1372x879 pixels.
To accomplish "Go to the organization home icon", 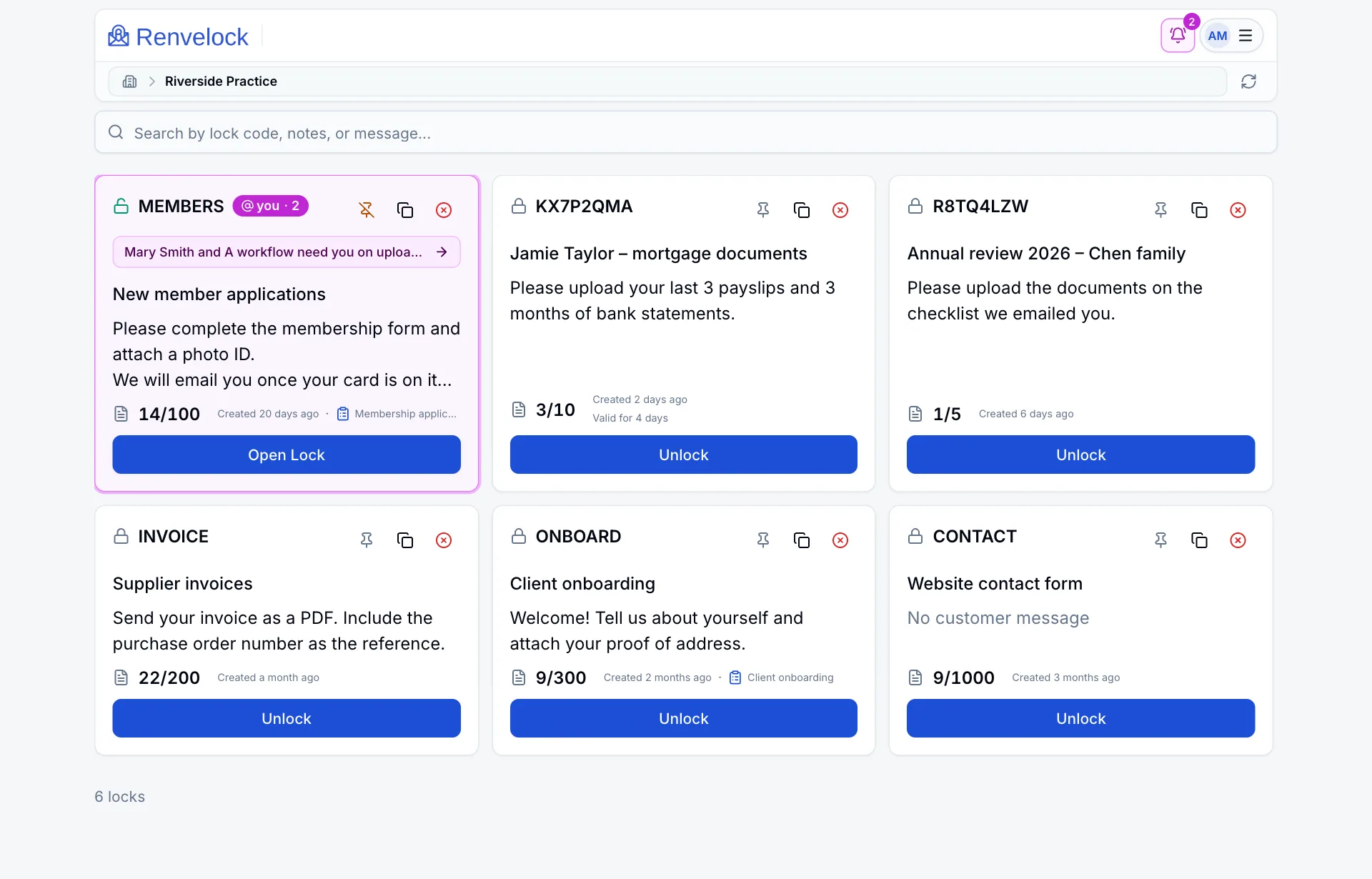I will [129, 81].
